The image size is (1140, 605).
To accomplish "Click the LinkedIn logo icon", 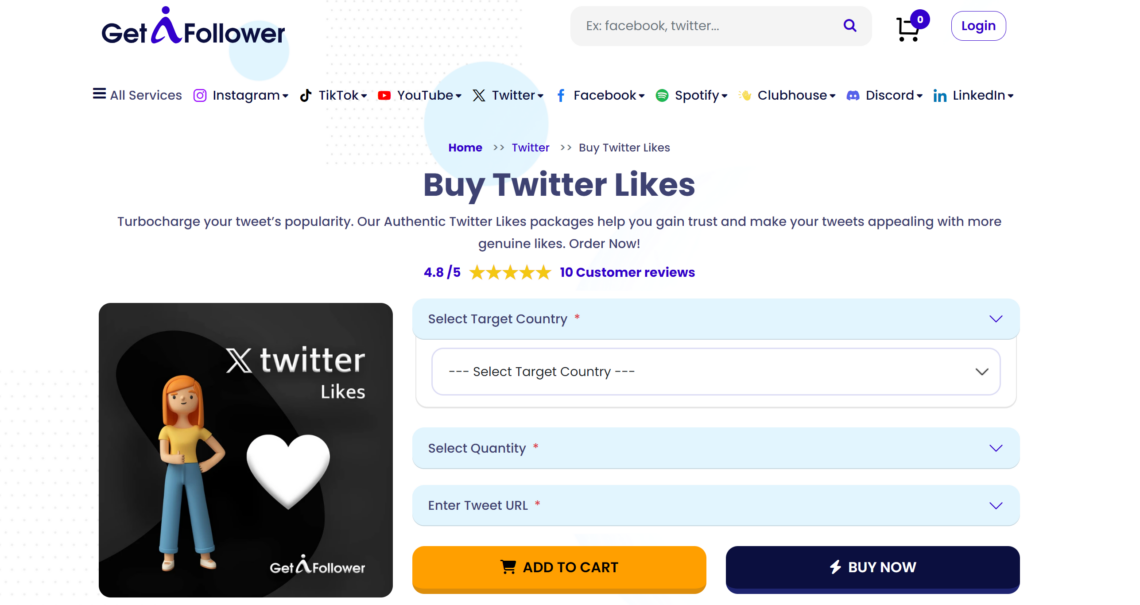I will 939,96.
